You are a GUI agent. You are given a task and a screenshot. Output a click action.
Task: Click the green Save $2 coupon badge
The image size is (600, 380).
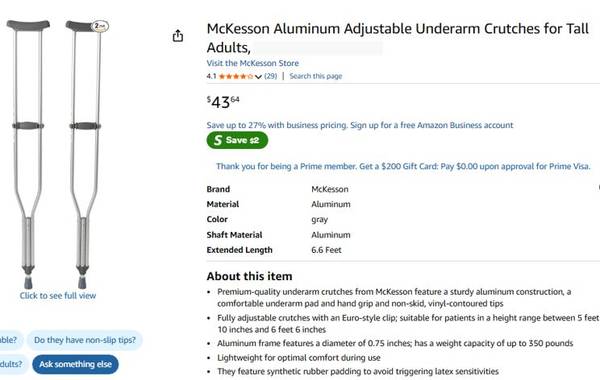point(237,140)
